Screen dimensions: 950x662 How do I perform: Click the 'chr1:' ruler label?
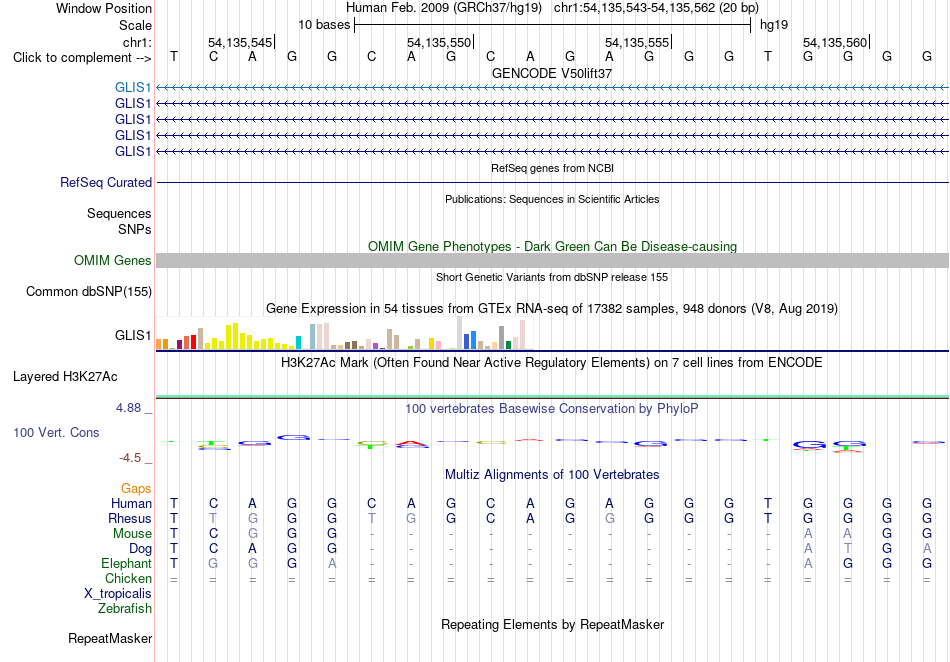[x=137, y=42]
